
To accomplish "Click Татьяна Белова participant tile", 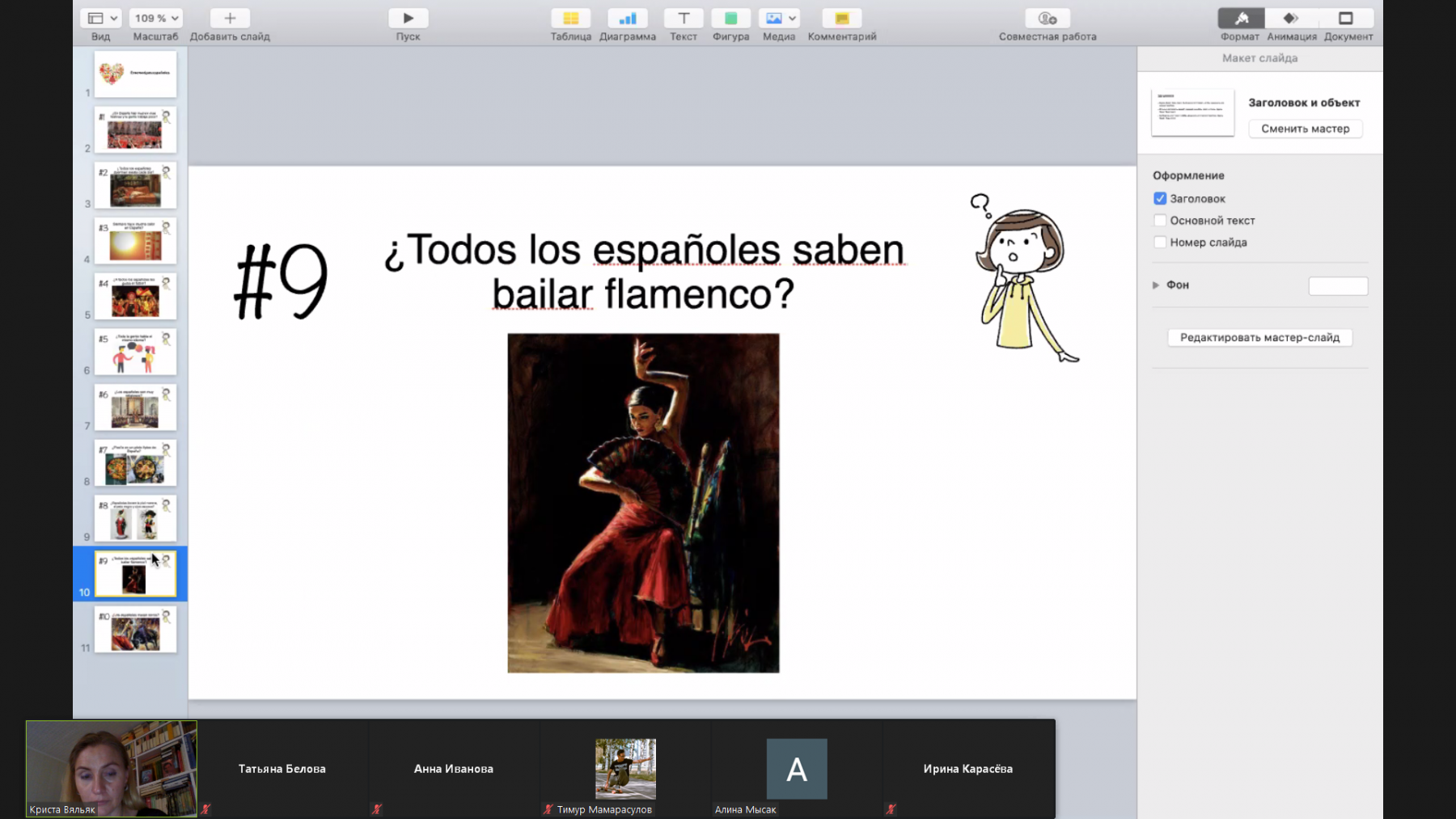I will tap(282, 769).
